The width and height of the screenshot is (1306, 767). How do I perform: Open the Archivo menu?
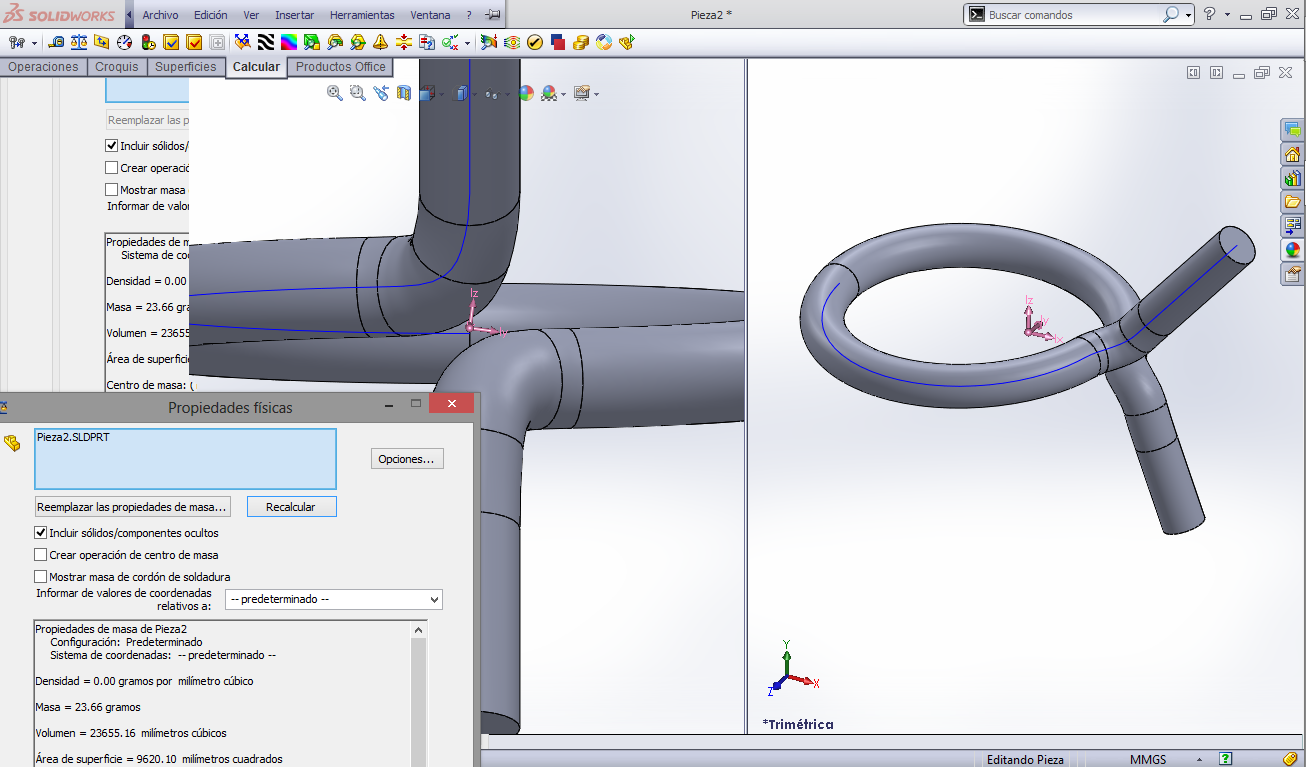click(160, 15)
